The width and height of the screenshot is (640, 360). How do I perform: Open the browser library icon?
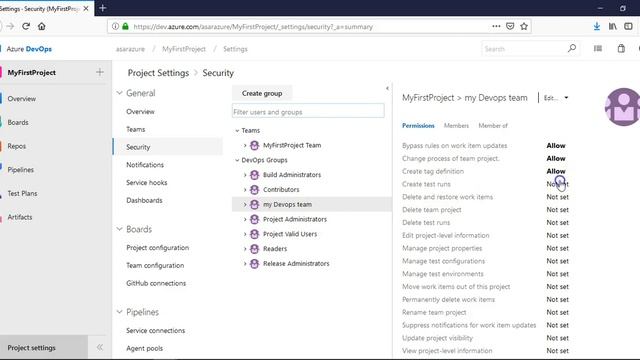pyautogui.click(x=613, y=27)
